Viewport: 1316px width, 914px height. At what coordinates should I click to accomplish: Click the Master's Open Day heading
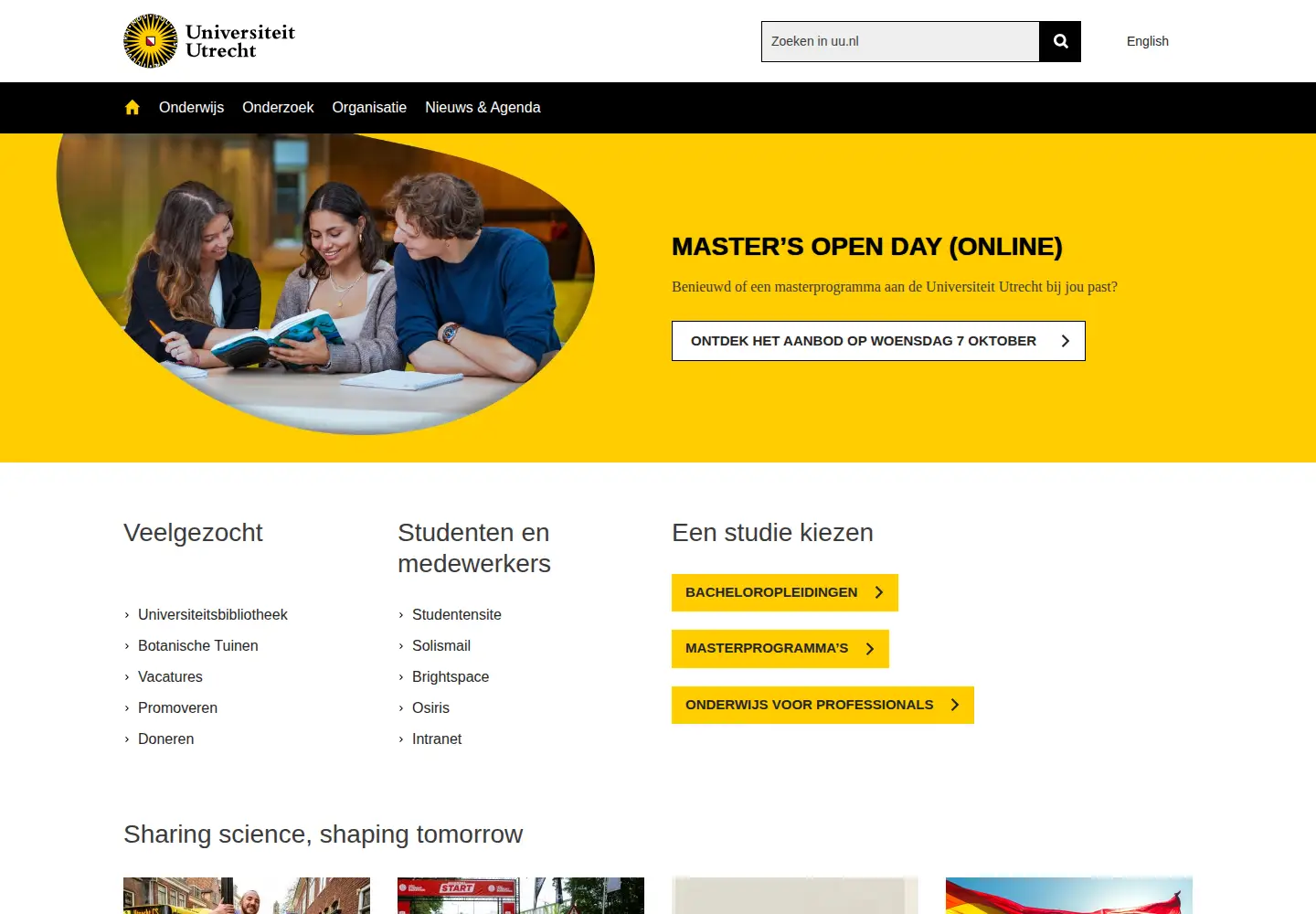tap(867, 247)
